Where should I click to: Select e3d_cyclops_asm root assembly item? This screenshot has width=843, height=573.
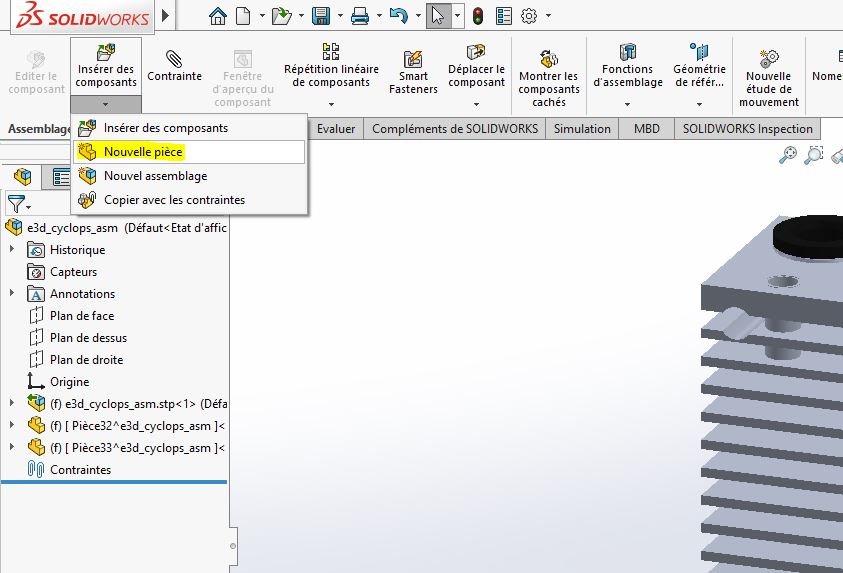(x=116, y=227)
